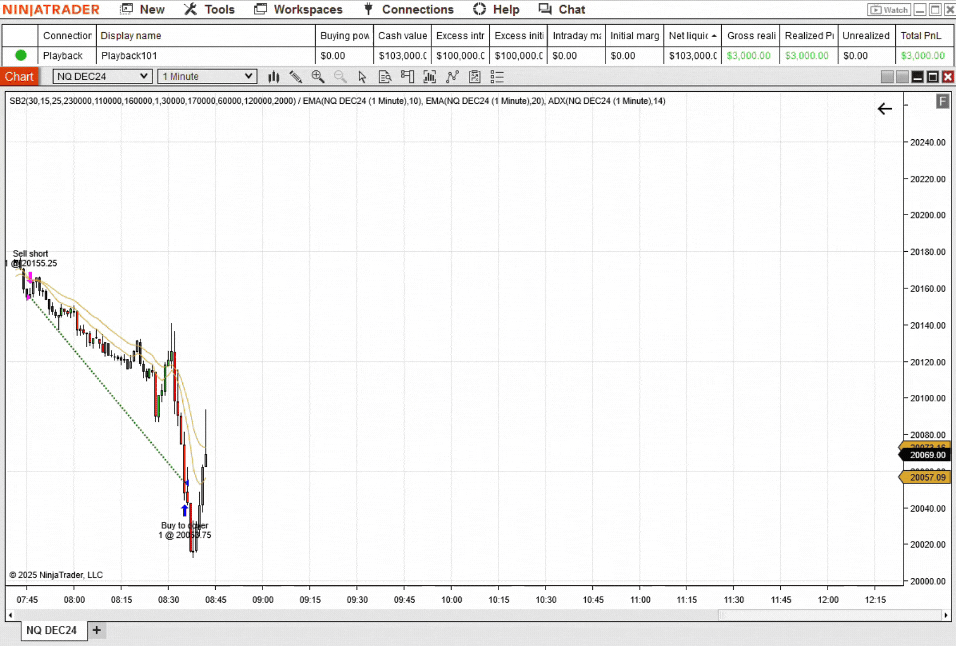
Task: Click the scrollbar left arrow
Action: (x=10, y=616)
